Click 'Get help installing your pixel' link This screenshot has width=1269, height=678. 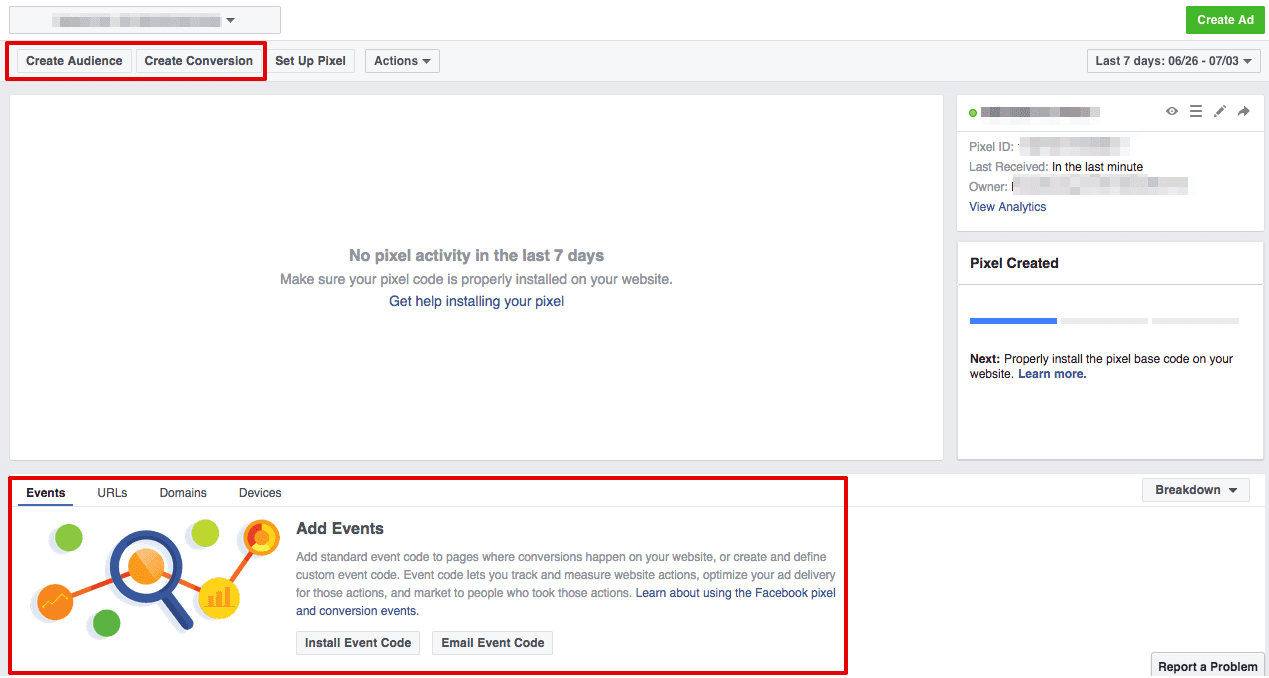click(476, 301)
